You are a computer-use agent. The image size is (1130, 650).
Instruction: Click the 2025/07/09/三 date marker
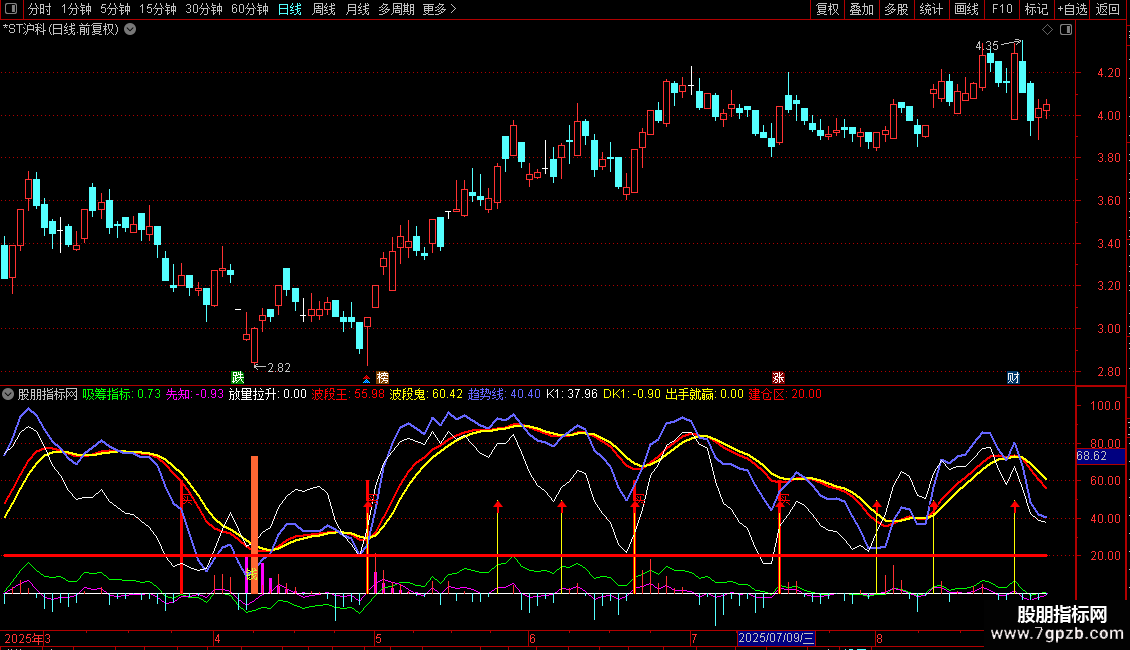[x=776, y=638]
